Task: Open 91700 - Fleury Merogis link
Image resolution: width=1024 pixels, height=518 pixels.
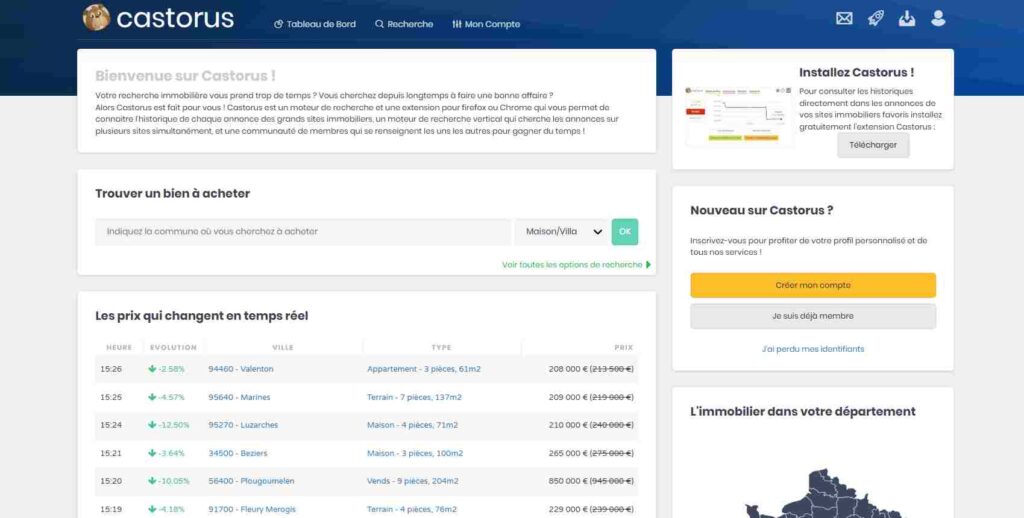Action: [x=252, y=510]
